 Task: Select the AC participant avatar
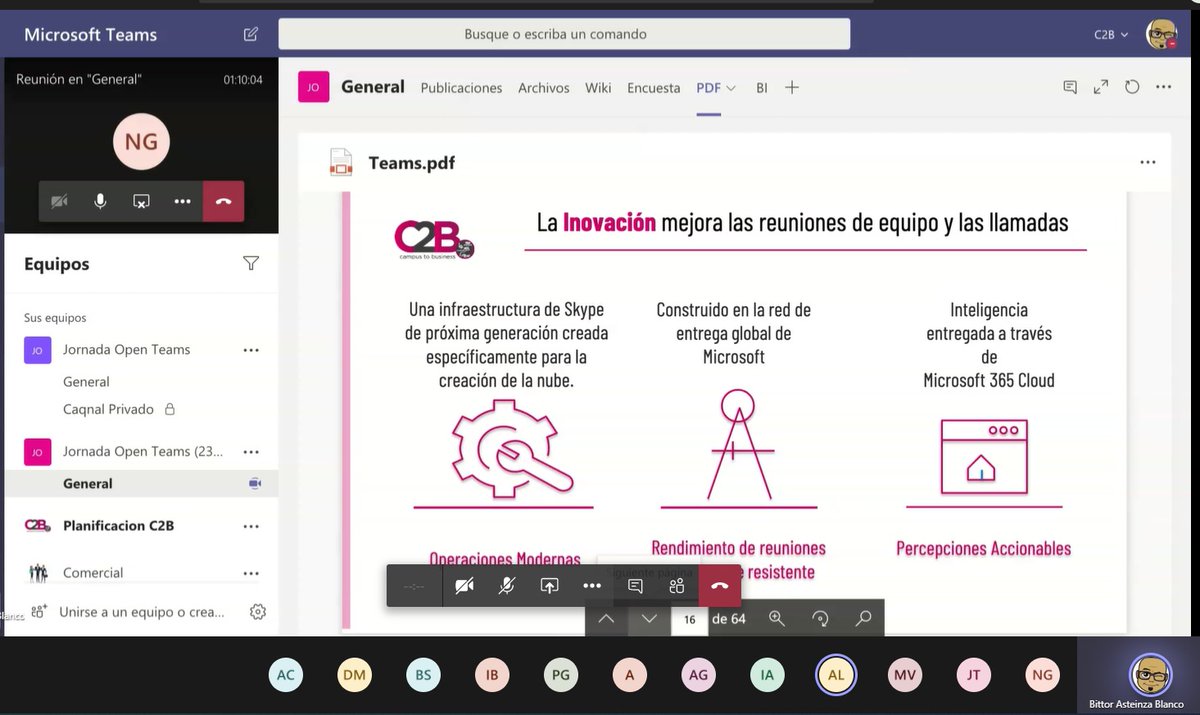[286, 675]
